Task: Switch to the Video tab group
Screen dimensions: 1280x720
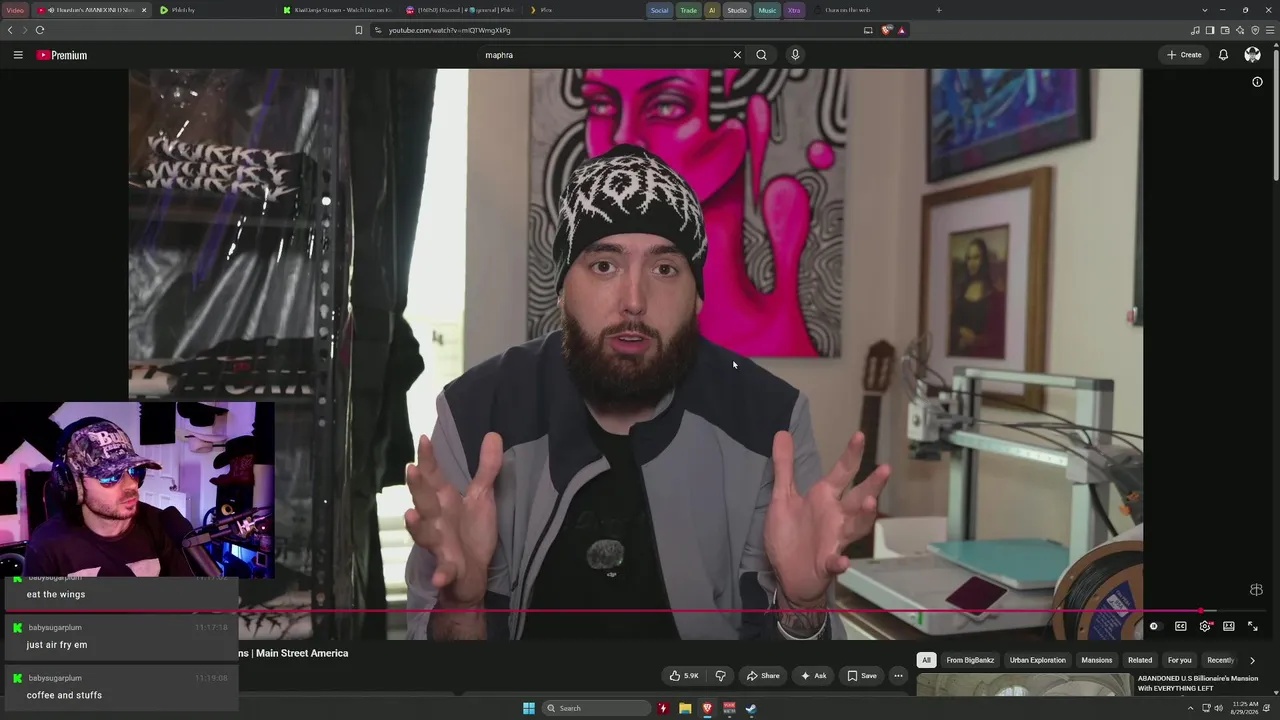Action: point(15,10)
